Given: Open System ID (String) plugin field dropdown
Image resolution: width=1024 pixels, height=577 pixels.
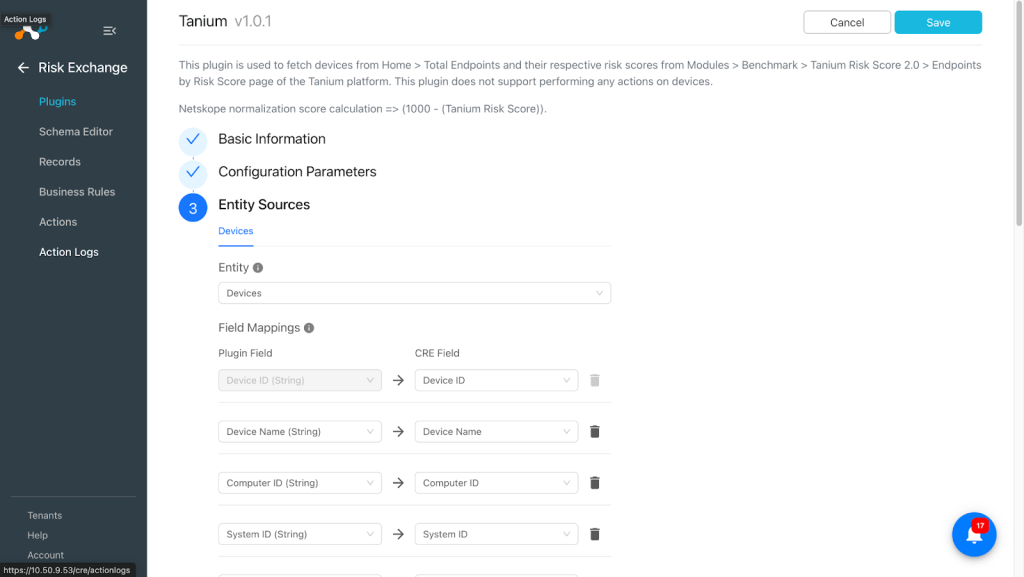Looking at the screenshot, I should coord(300,534).
